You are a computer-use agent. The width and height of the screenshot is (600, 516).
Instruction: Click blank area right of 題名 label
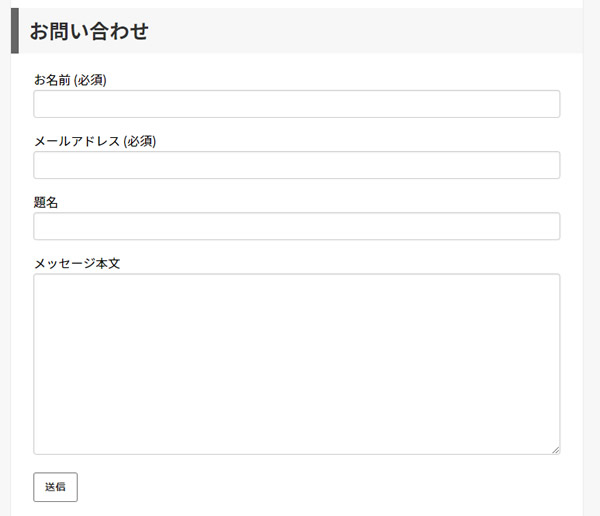300,202
